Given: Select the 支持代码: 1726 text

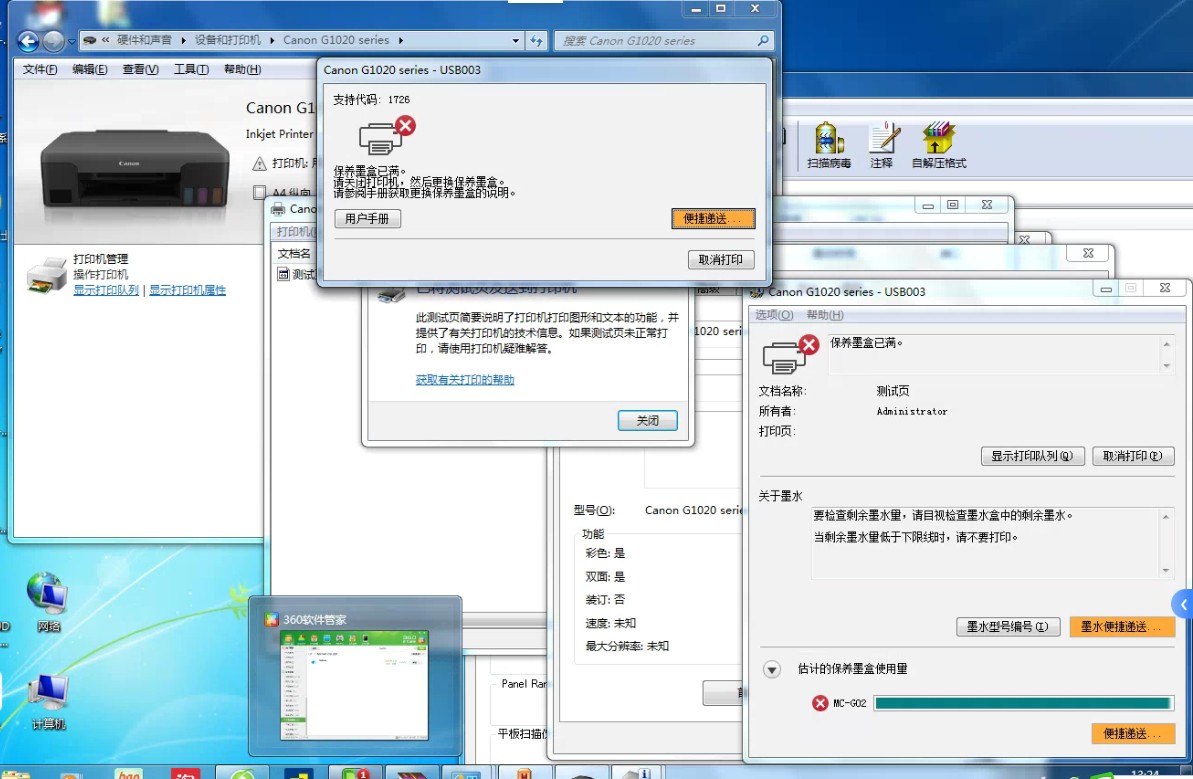Looking at the screenshot, I should [371, 100].
